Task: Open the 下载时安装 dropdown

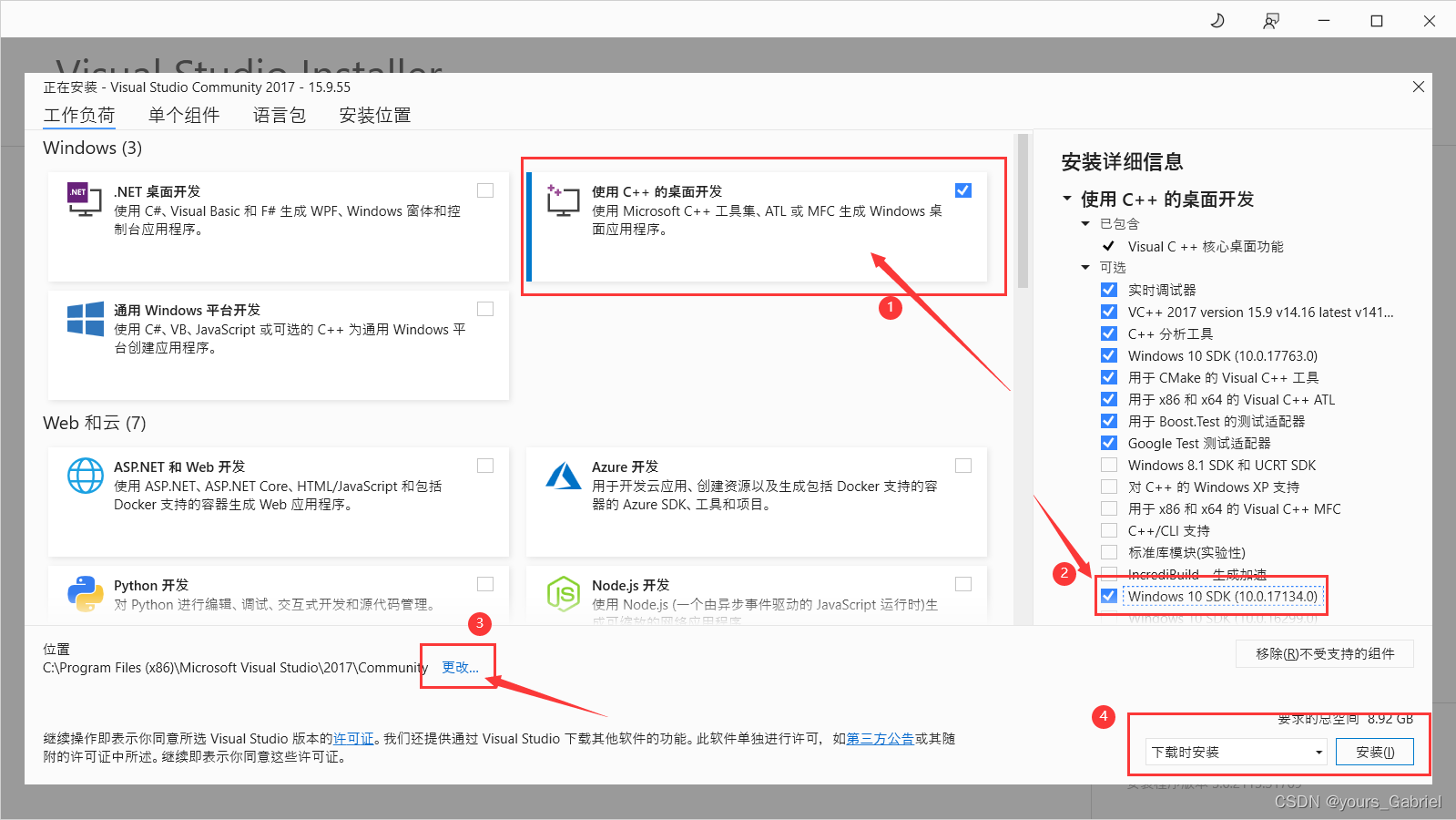Action: pos(1237,752)
